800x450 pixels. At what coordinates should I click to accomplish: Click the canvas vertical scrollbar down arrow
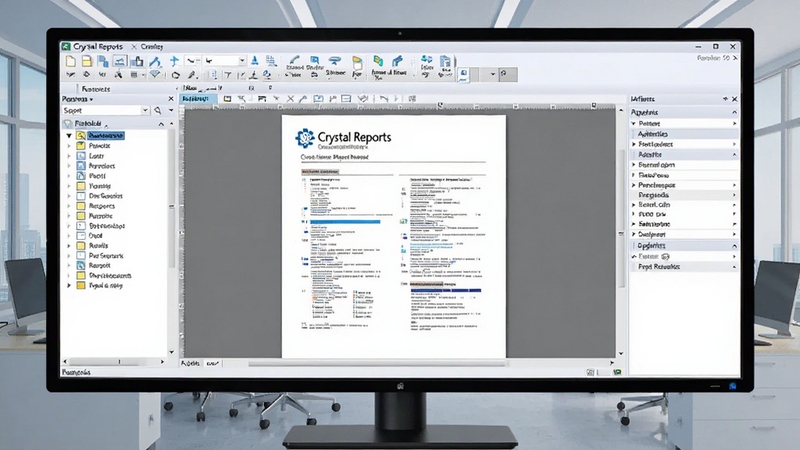pos(621,353)
